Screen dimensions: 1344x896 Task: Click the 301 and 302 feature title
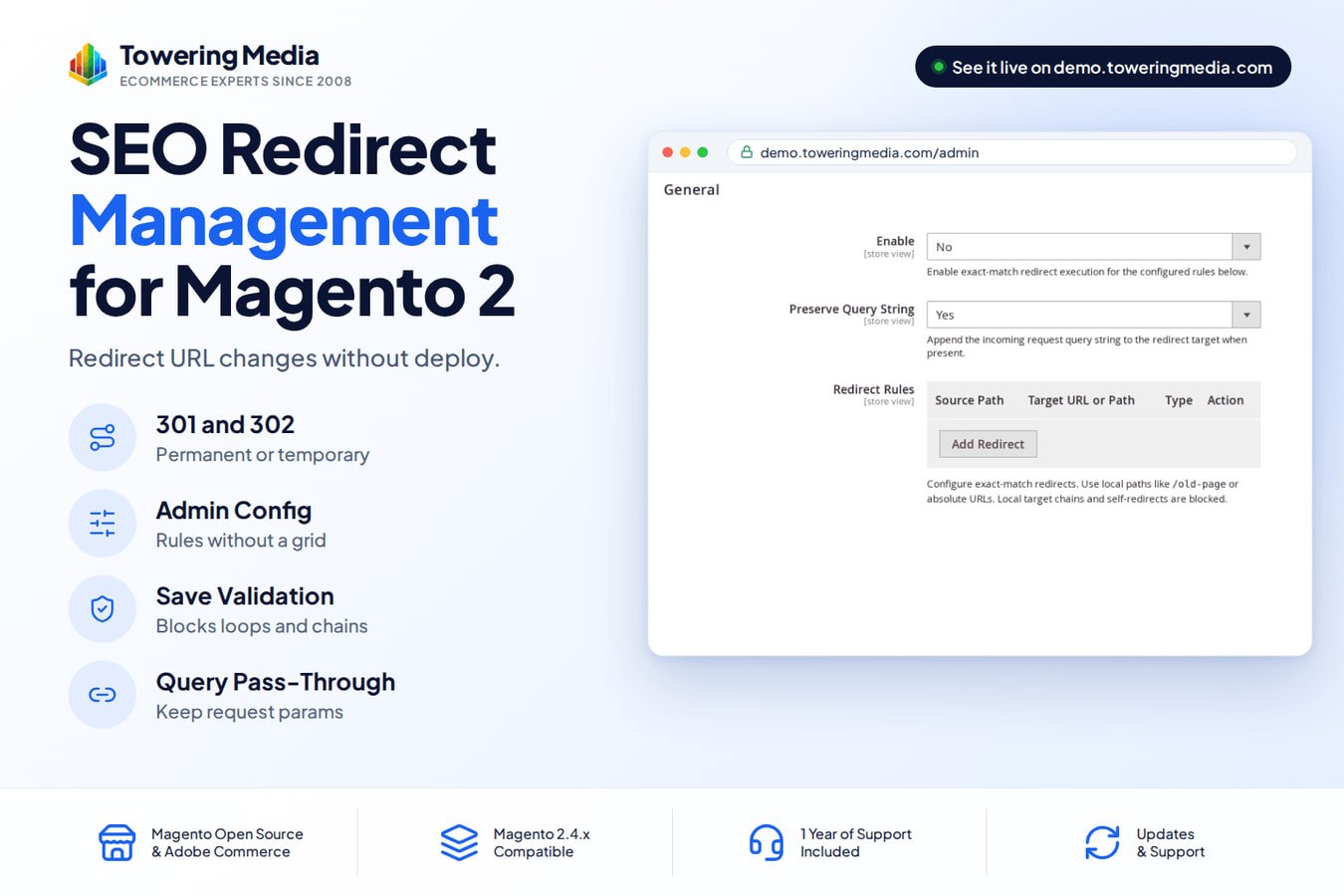(x=225, y=425)
